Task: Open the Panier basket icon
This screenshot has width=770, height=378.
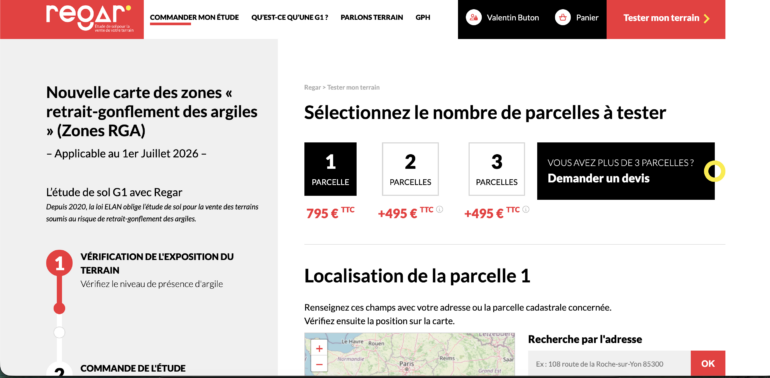Action: point(563,18)
